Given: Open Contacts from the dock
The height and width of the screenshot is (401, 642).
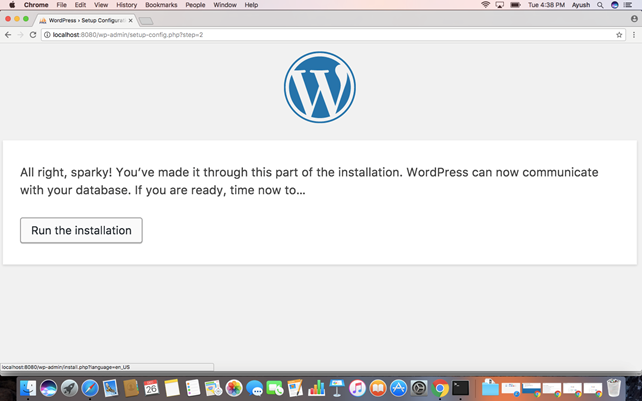Looking at the screenshot, I should (131, 388).
